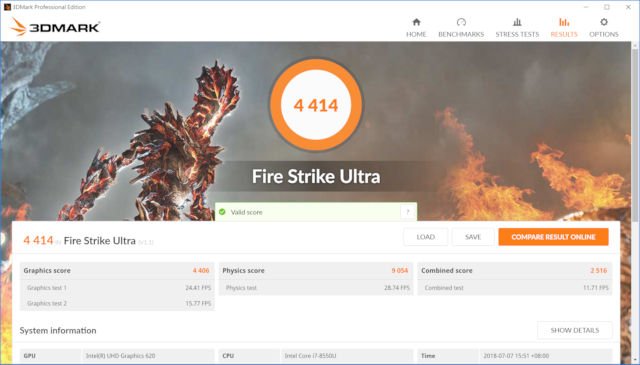640x365 pixels.
Task: Open the Options gear icon
Action: click(604, 22)
